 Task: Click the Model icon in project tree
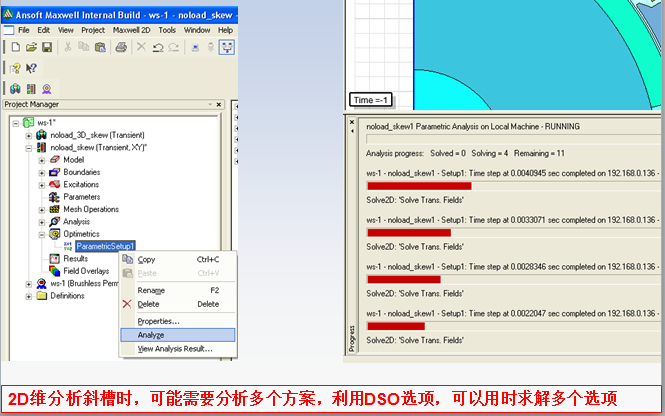coord(55,159)
